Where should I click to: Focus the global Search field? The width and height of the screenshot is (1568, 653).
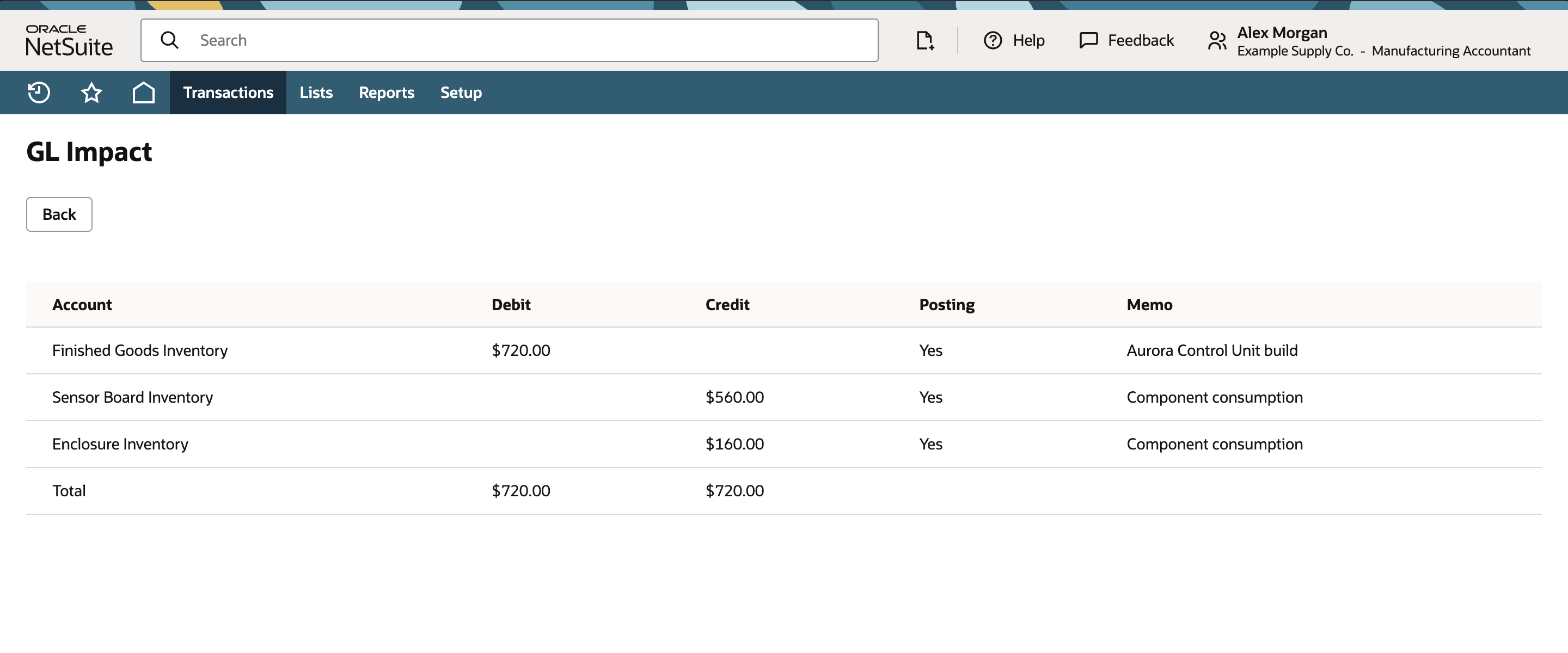pos(510,40)
